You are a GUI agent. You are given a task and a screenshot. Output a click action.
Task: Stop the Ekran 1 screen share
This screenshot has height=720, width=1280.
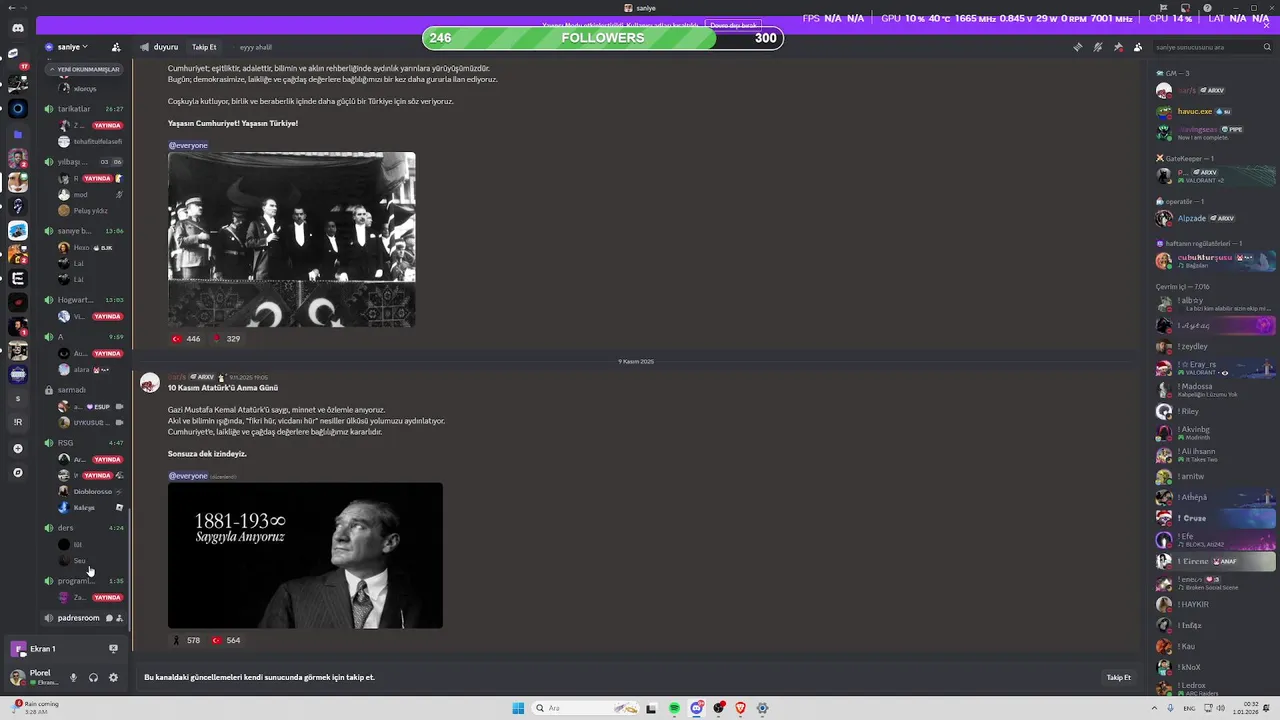(x=113, y=649)
